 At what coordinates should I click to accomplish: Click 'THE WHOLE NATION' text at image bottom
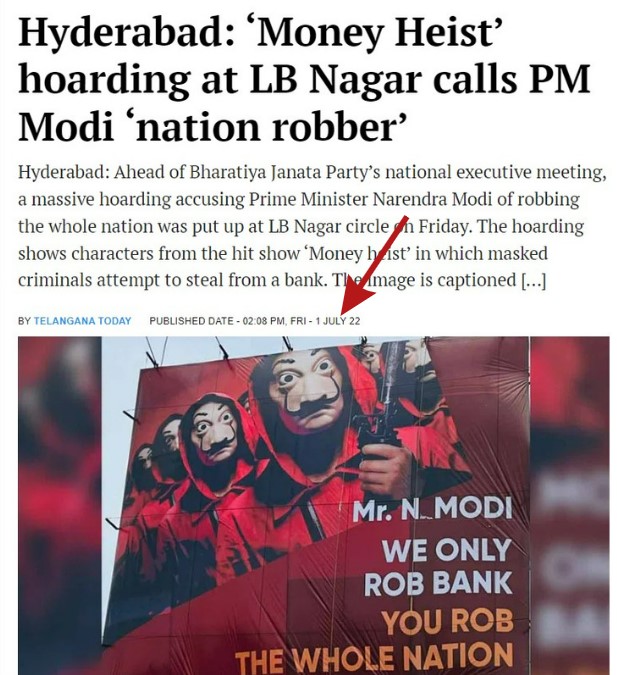point(374,657)
